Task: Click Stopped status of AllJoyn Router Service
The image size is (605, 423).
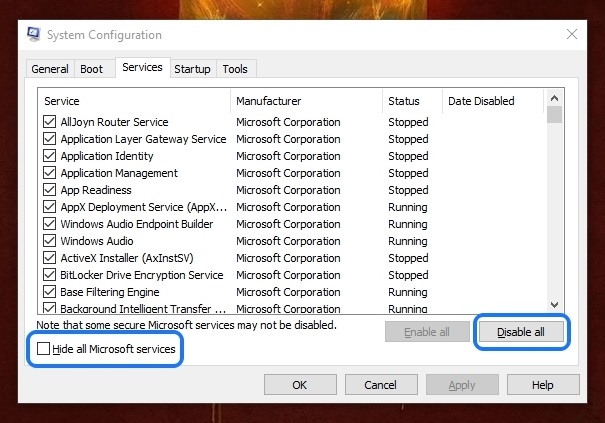Action: coord(408,122)
